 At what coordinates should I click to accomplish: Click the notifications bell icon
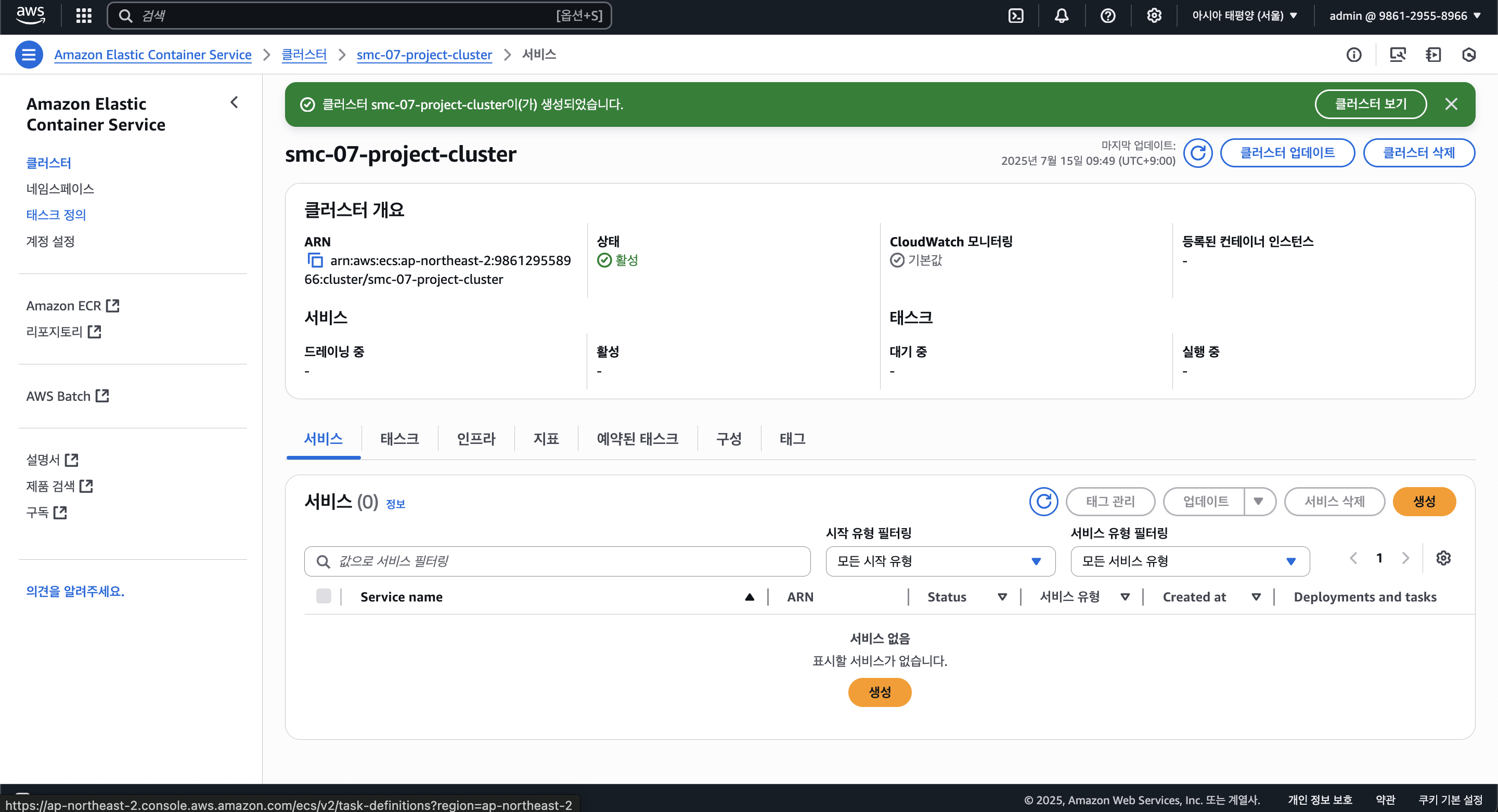pyautogui.click(x=1061, y=16)
